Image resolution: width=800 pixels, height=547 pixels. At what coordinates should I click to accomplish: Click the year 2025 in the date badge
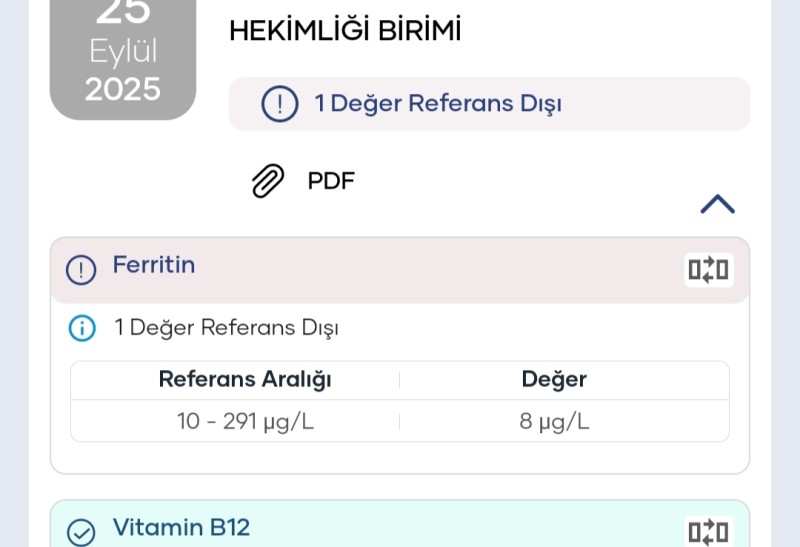(x=123, y=90)
